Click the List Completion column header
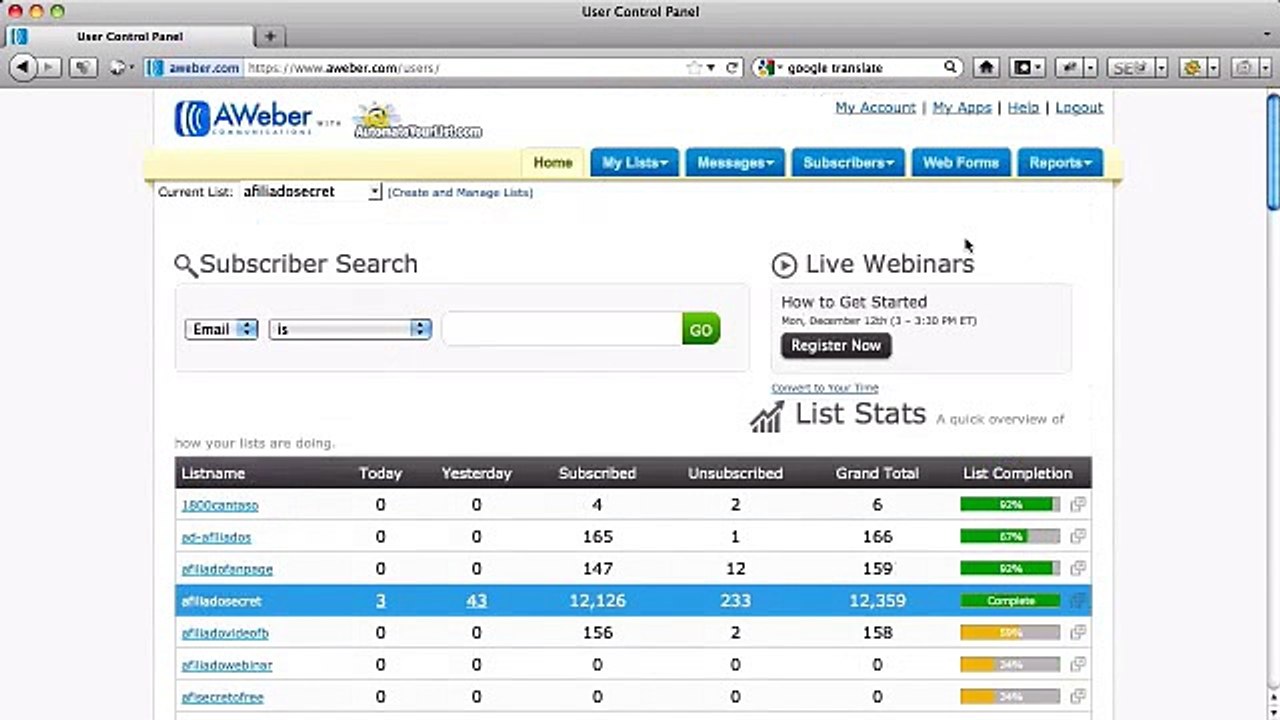 [x=1017, y=473]
